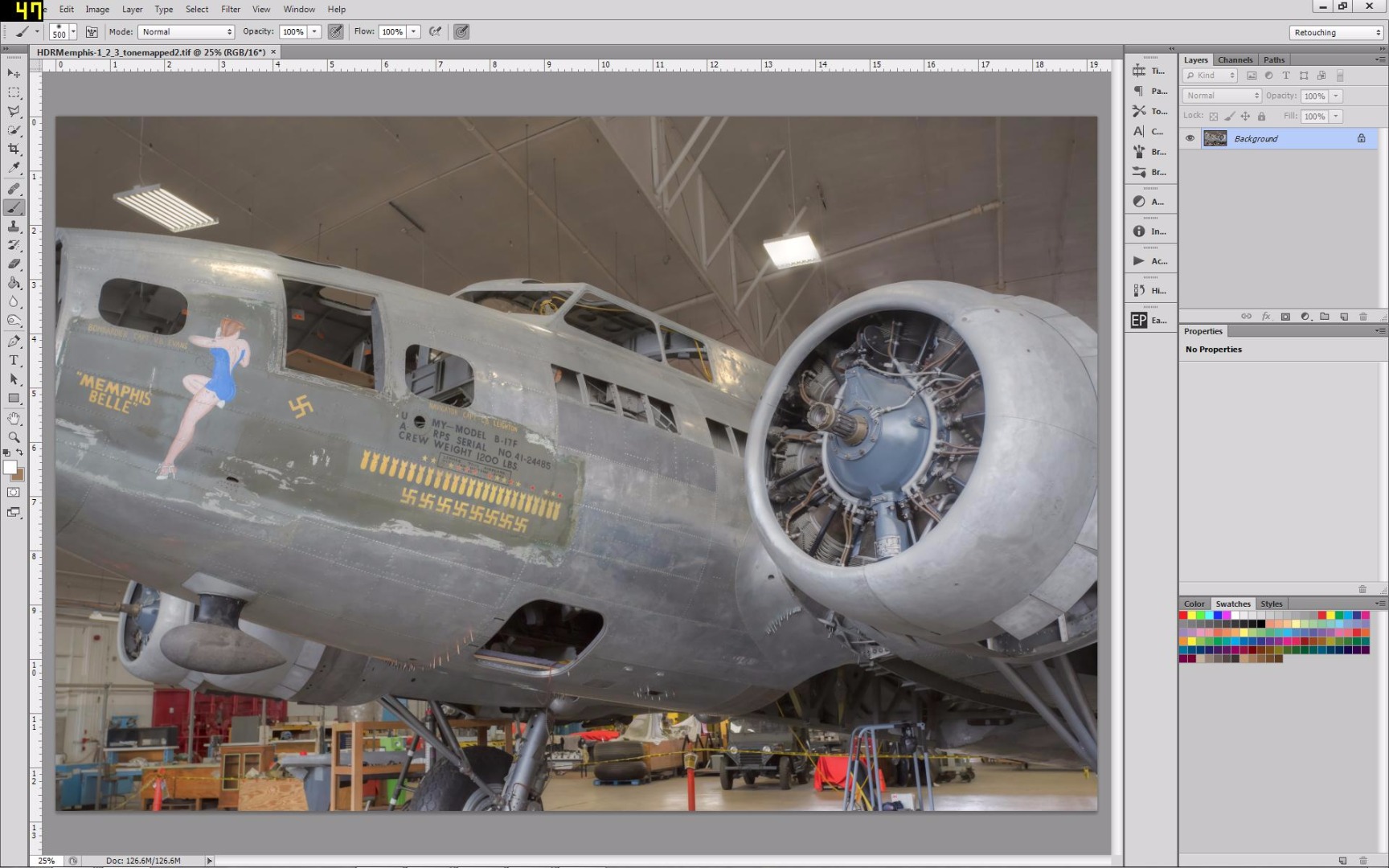Screen dimensions: 1389x868
Task: Select the Rectangular Marquee tool
Action: (14, 92)
